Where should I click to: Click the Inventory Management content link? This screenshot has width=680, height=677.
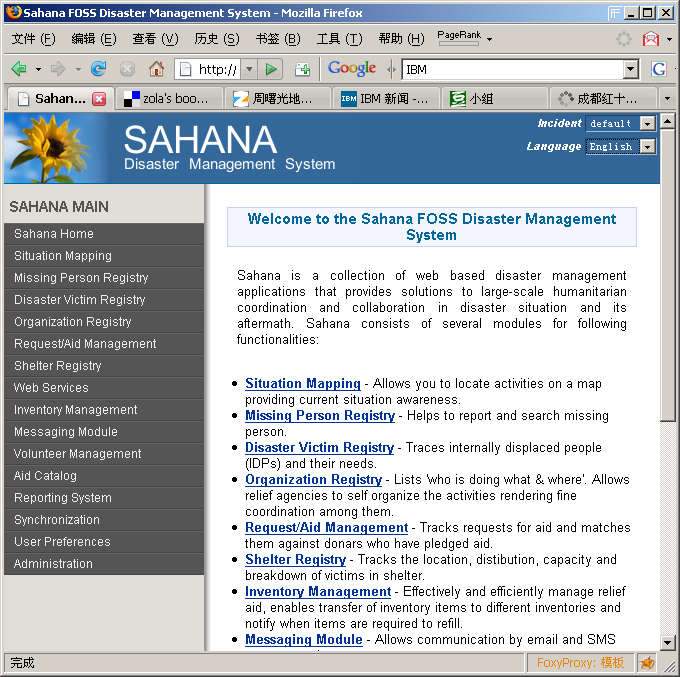tap(318, 592)
